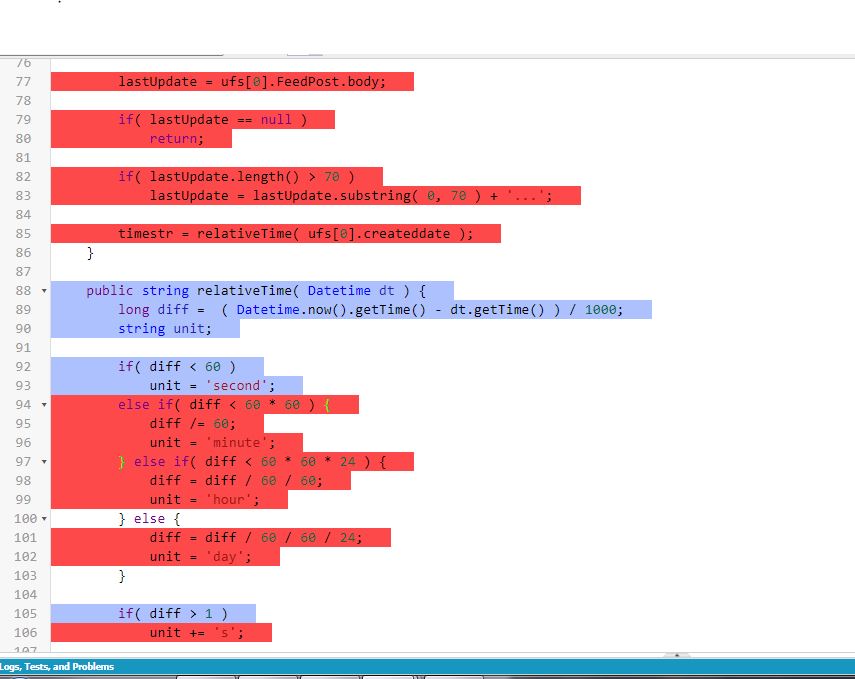Click line number 105 in the gutter
This screenshot has height=679, width=855.
tap(25, 614)
